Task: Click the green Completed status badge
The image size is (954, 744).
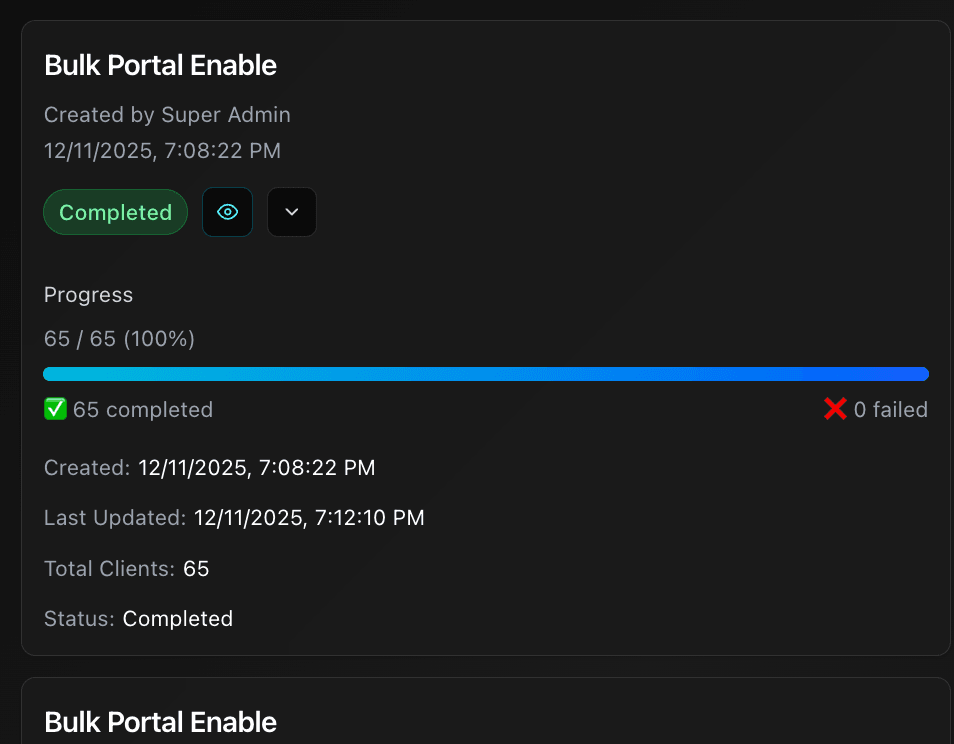Action: (116, 212)
